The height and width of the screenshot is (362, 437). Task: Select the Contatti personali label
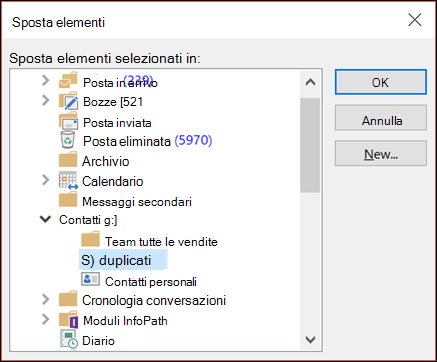tap(151, 282)
